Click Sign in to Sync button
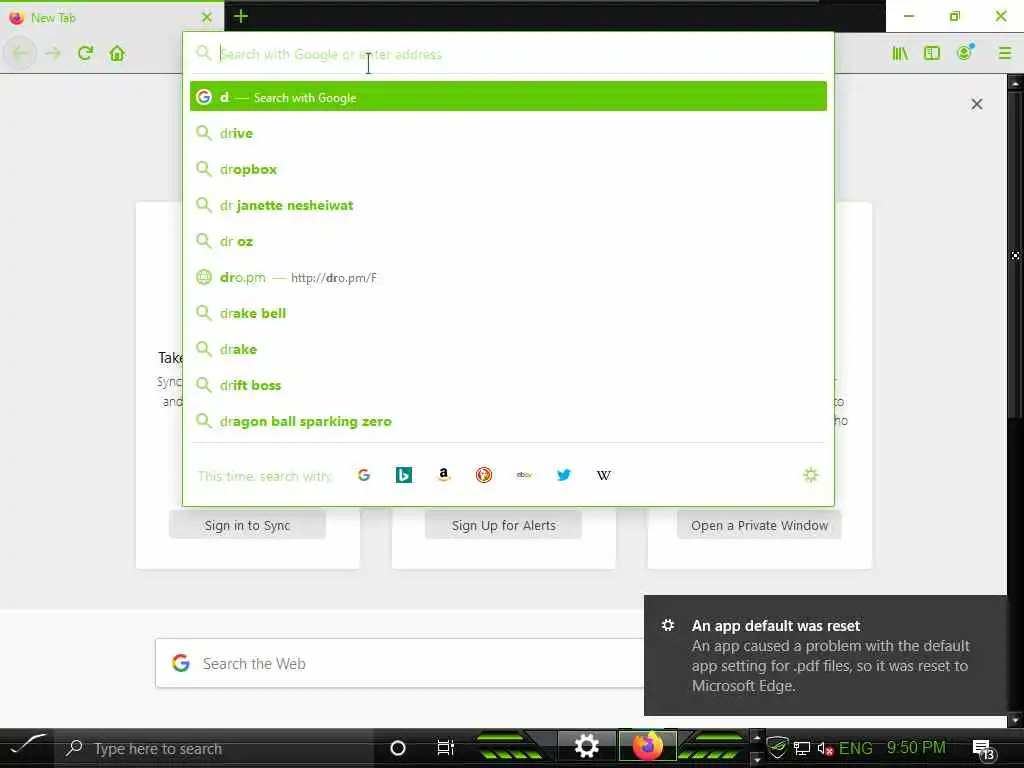1024x768 pixels. click(x=248, y=525)
